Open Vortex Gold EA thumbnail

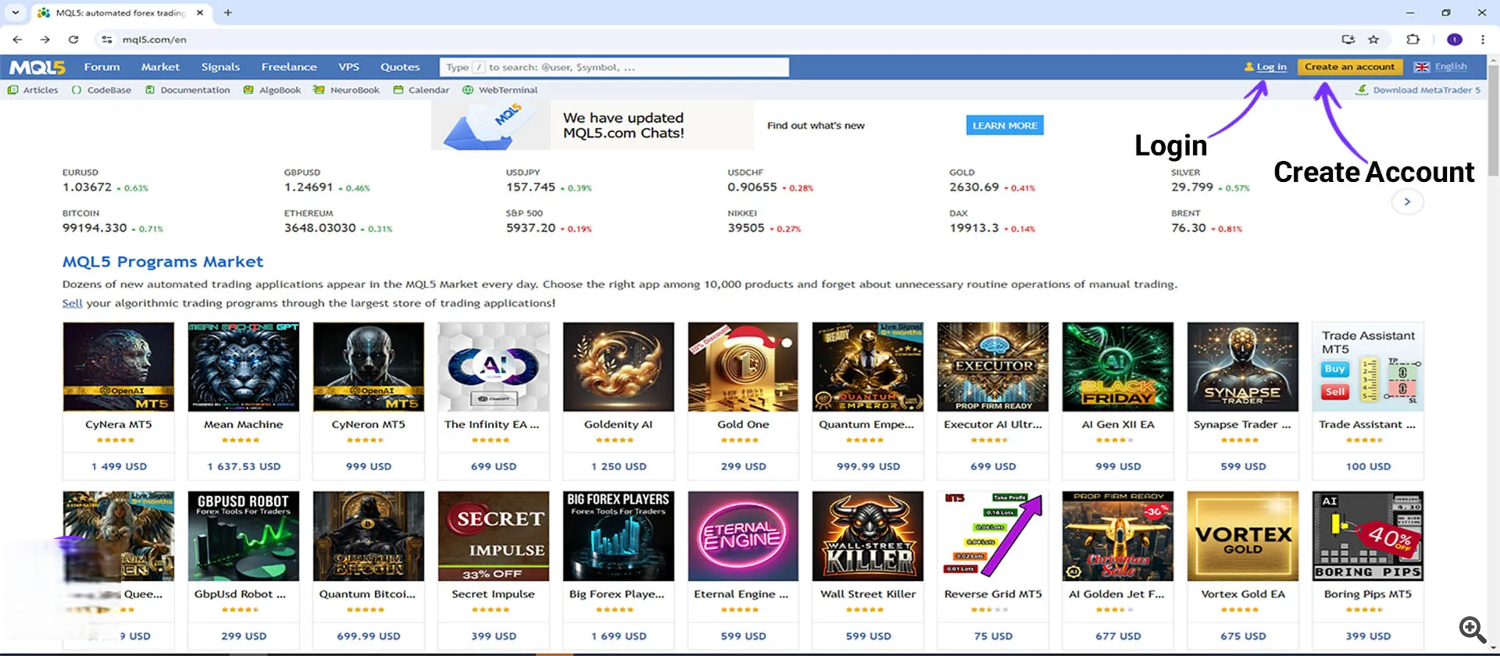(x=1243, y=536)
